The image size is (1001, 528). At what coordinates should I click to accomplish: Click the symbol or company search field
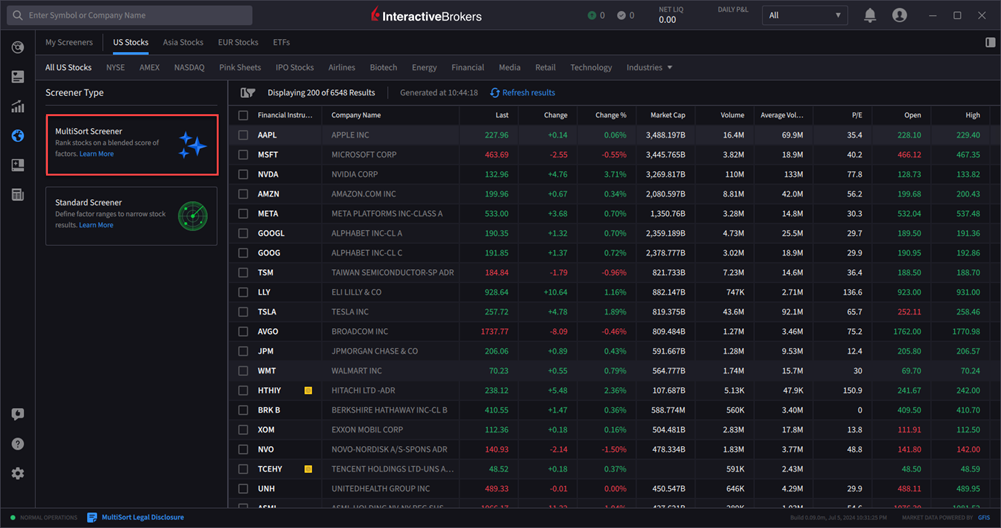pos(130,15)
